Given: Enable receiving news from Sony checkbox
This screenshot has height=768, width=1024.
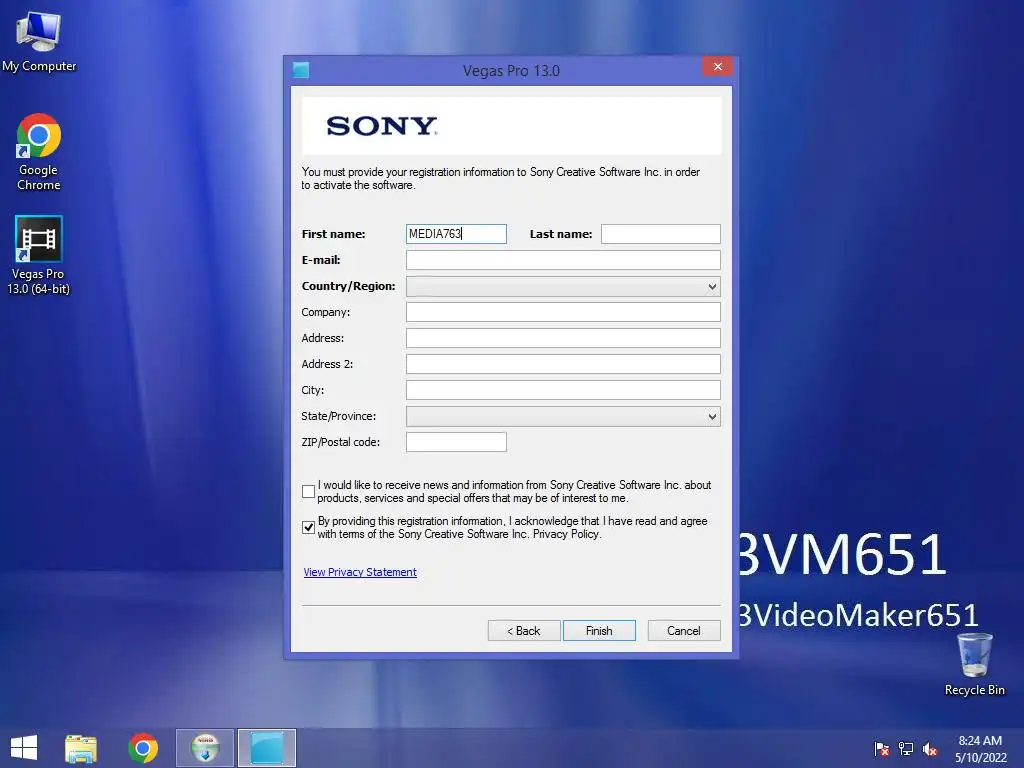Looking at the screenshot, I should pos(308,492).
